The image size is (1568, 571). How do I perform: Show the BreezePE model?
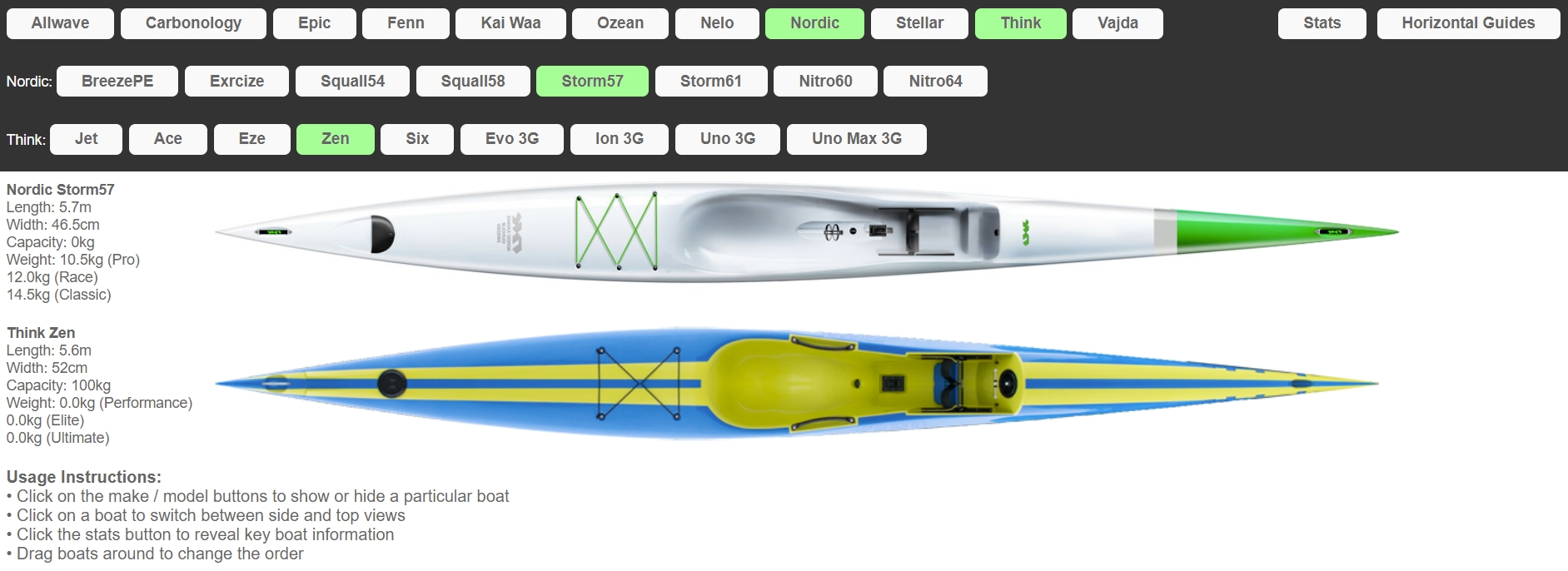tap(117, 82)
